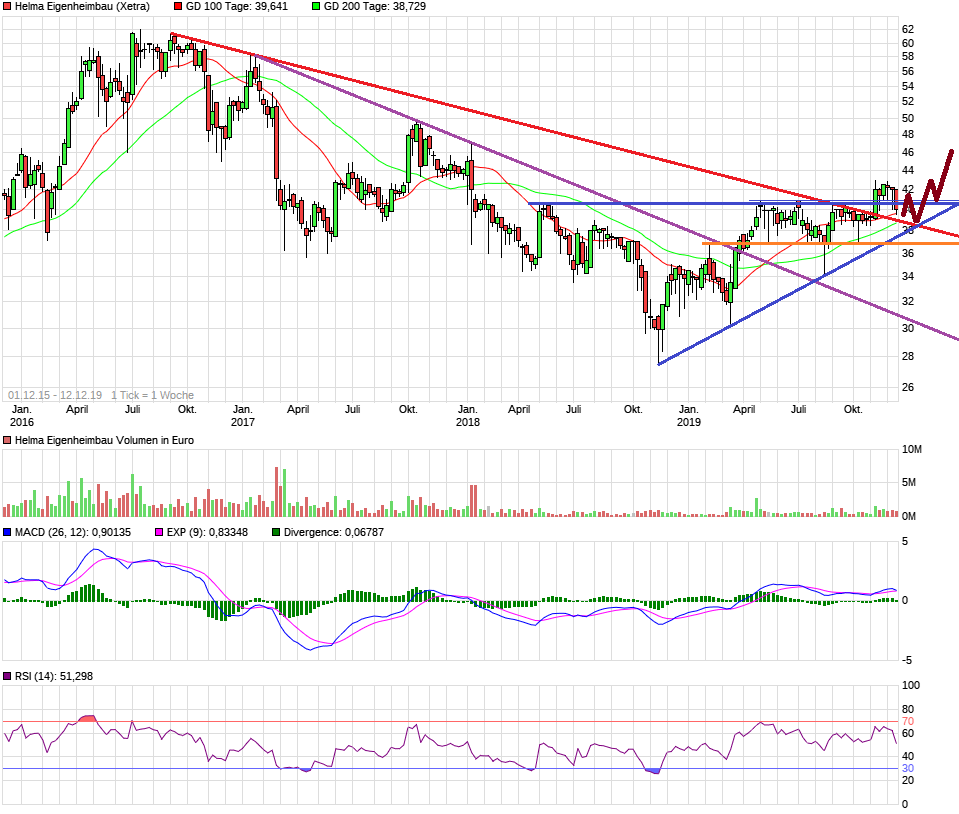Viewport: 959px width, 814px height.
Task: Click the green GD 200 Tage legend swatch
Action: [x=316, y=7]
